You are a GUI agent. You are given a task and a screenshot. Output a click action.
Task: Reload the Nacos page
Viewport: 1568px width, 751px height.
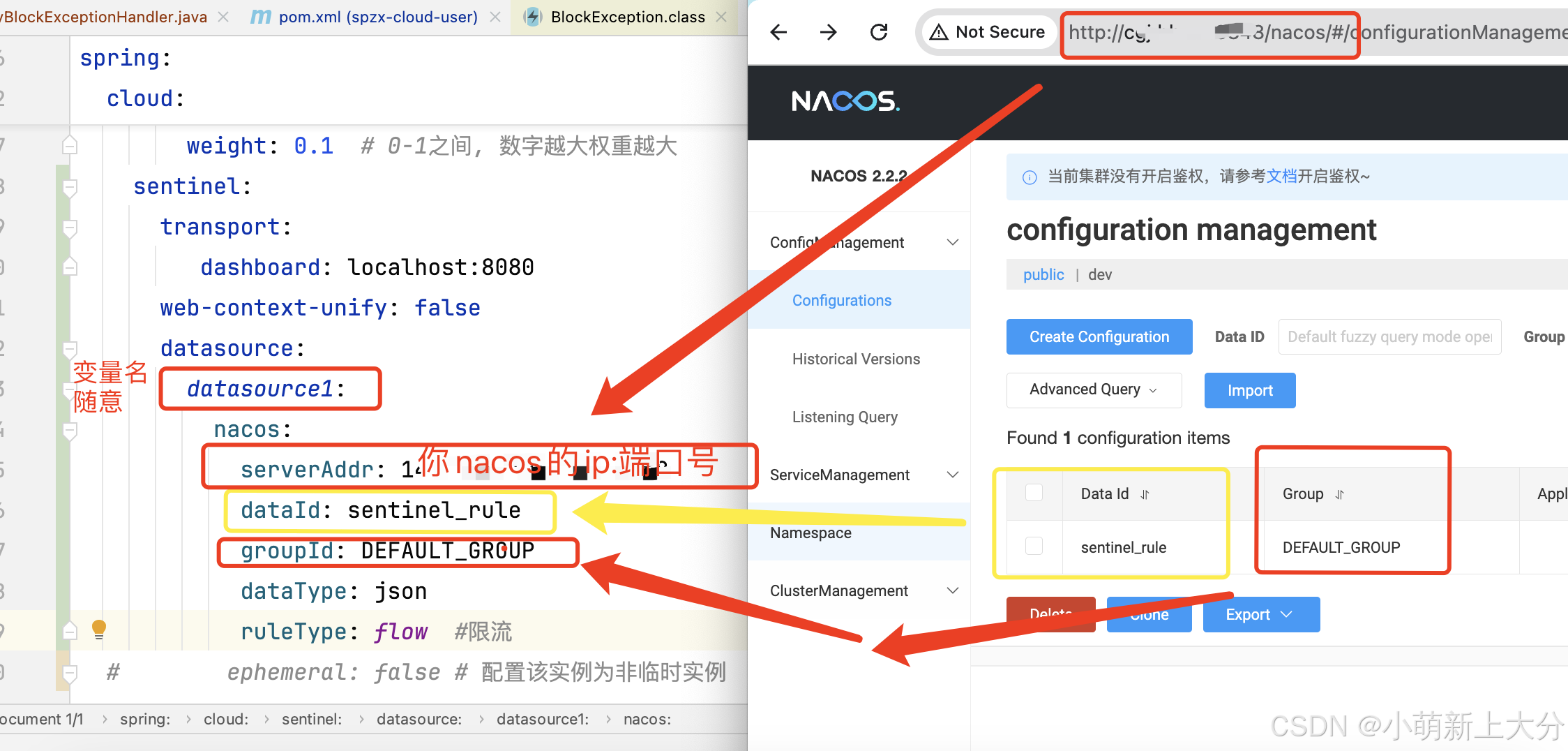(x=879, y=32)
